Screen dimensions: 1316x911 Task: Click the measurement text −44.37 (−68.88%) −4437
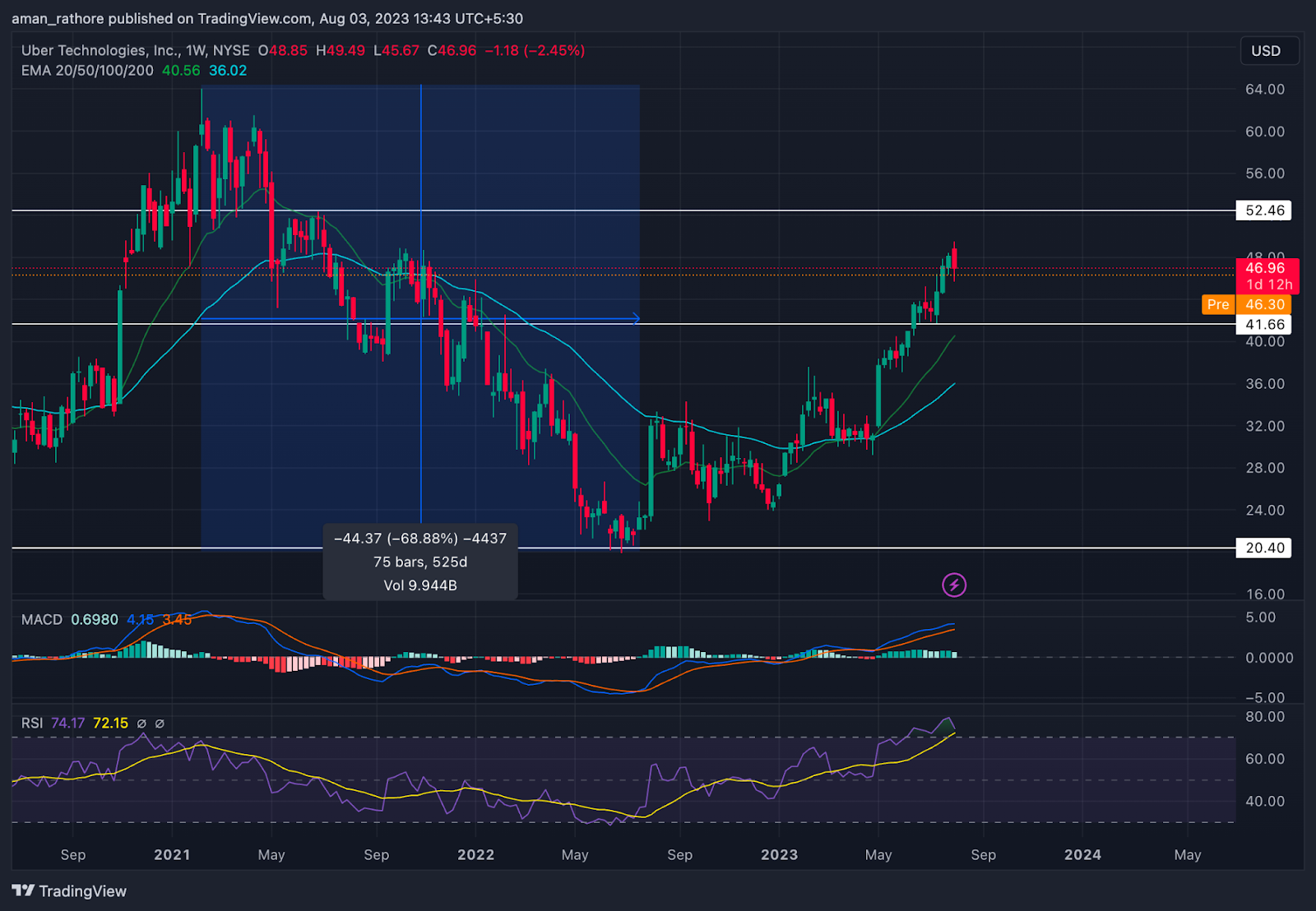[420, 539]
